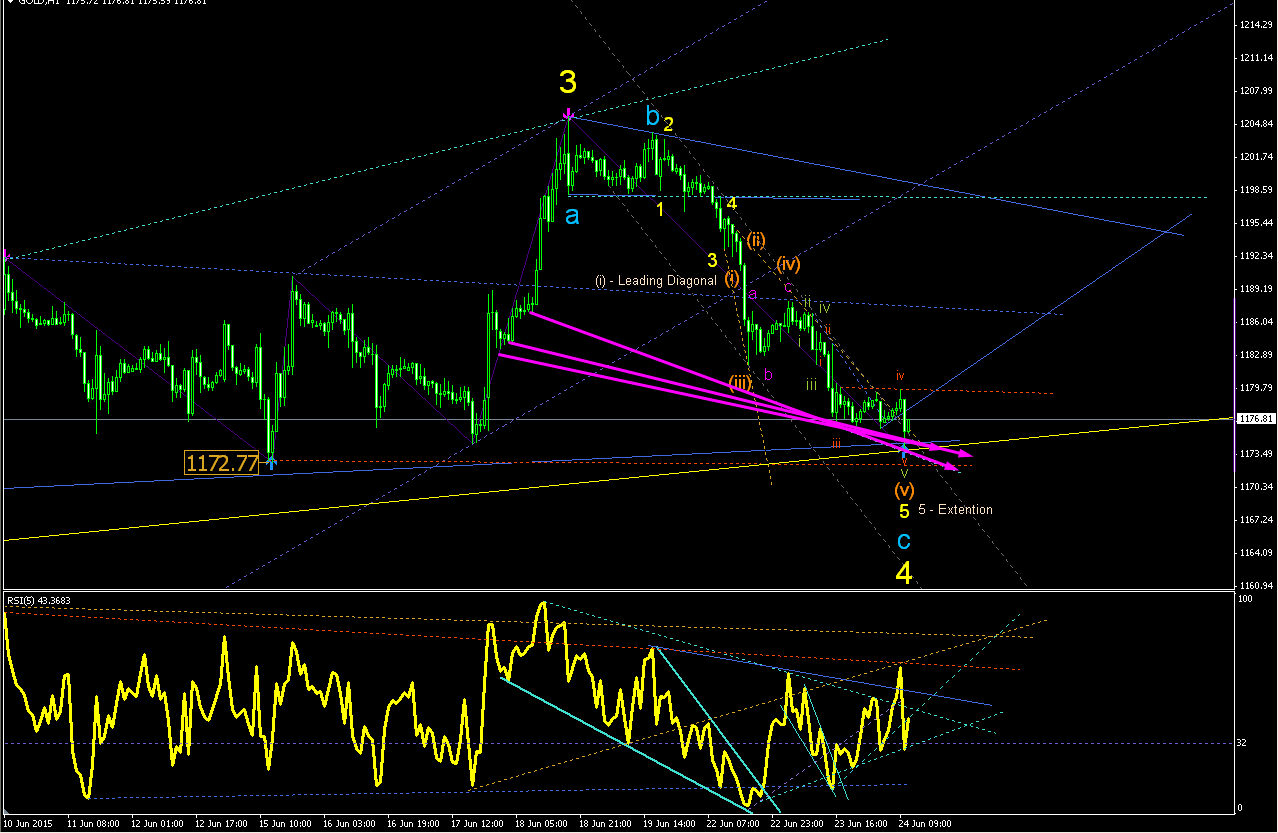Select the yellow "2" label next to cyan b
The image size is (1278, 833).
669,124
